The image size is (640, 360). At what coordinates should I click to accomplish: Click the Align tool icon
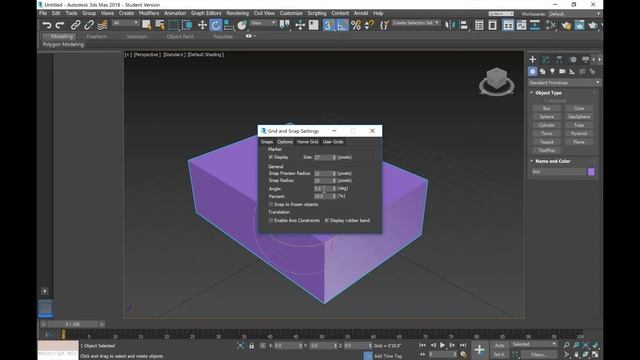pyautogui.click(x=464, y=25)
